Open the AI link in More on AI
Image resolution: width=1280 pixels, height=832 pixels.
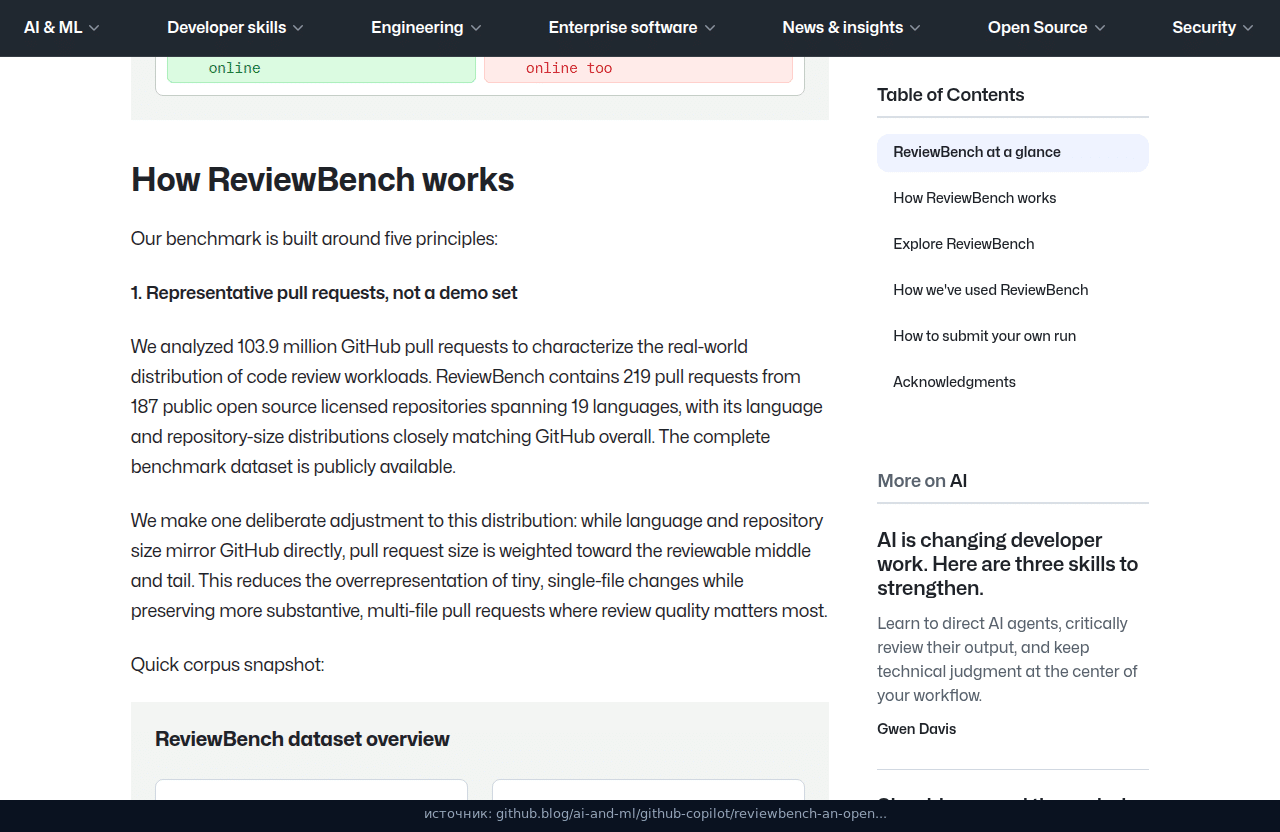tap(958, 481)
